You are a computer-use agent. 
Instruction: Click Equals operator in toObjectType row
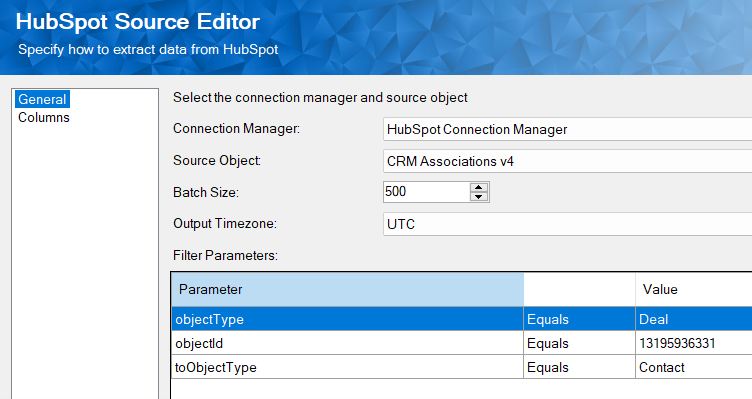coord(579,367)
